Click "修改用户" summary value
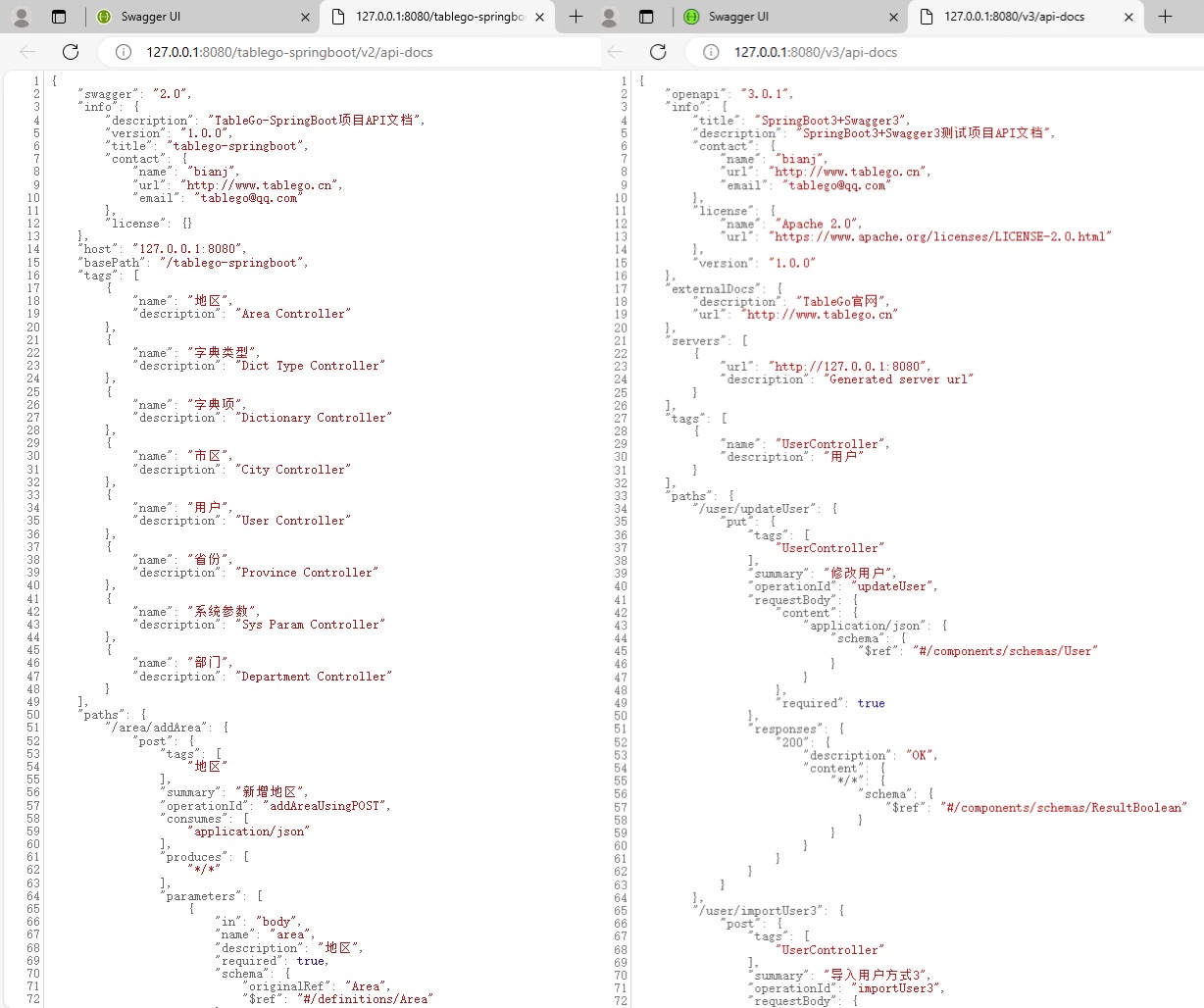 click(x=860, y=573)
